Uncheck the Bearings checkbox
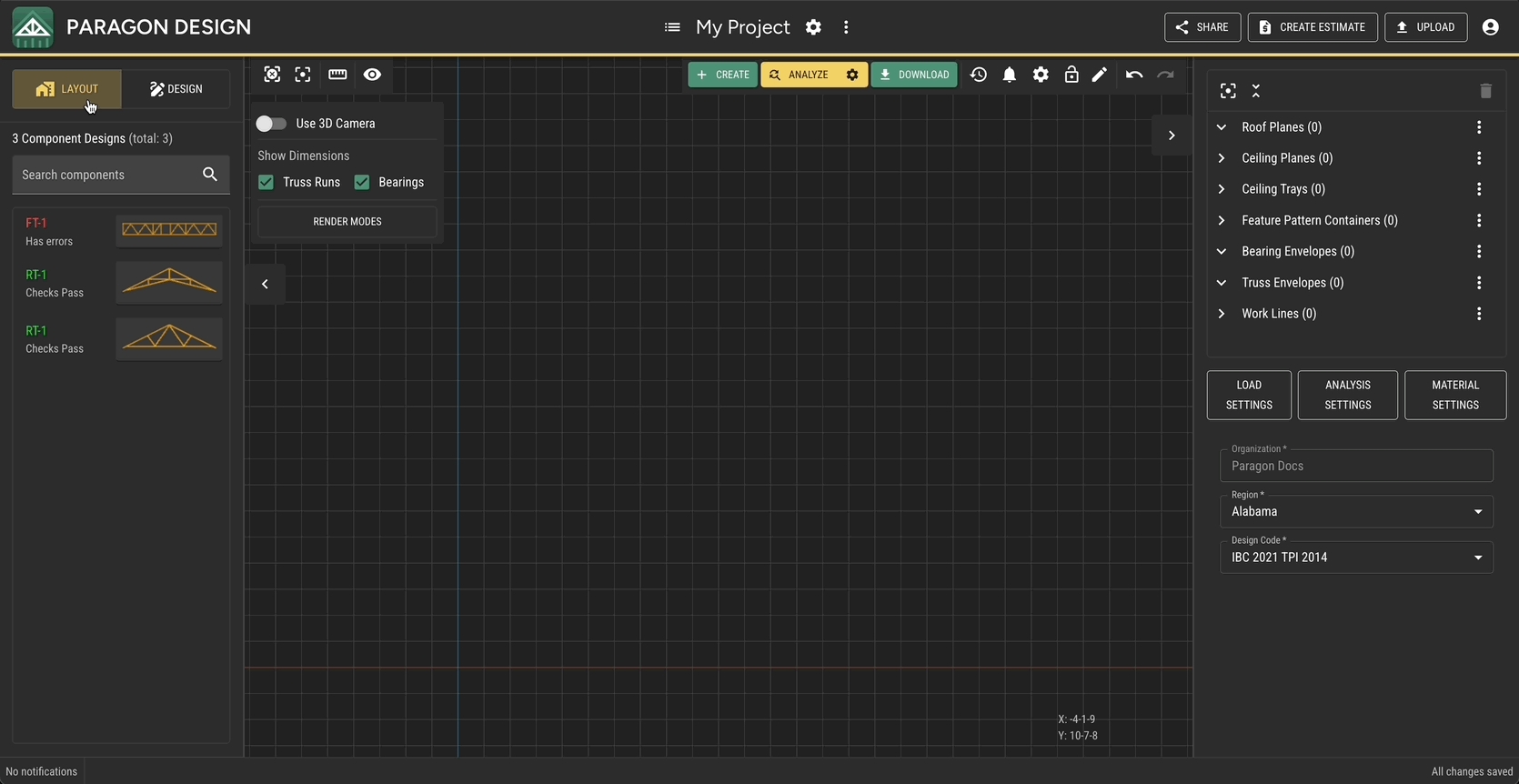This screenshot has width=1519, height=784. 362,182
